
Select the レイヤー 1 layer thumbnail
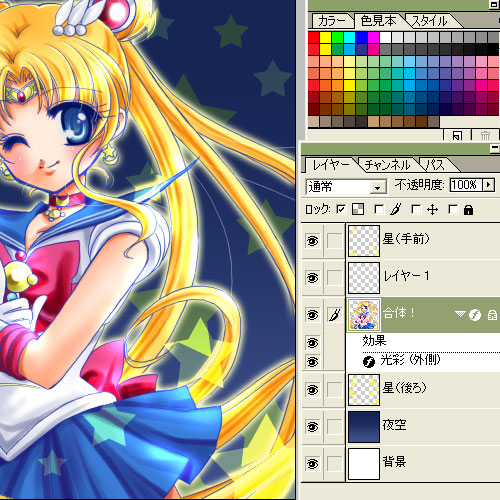click(x=364, y=278)
